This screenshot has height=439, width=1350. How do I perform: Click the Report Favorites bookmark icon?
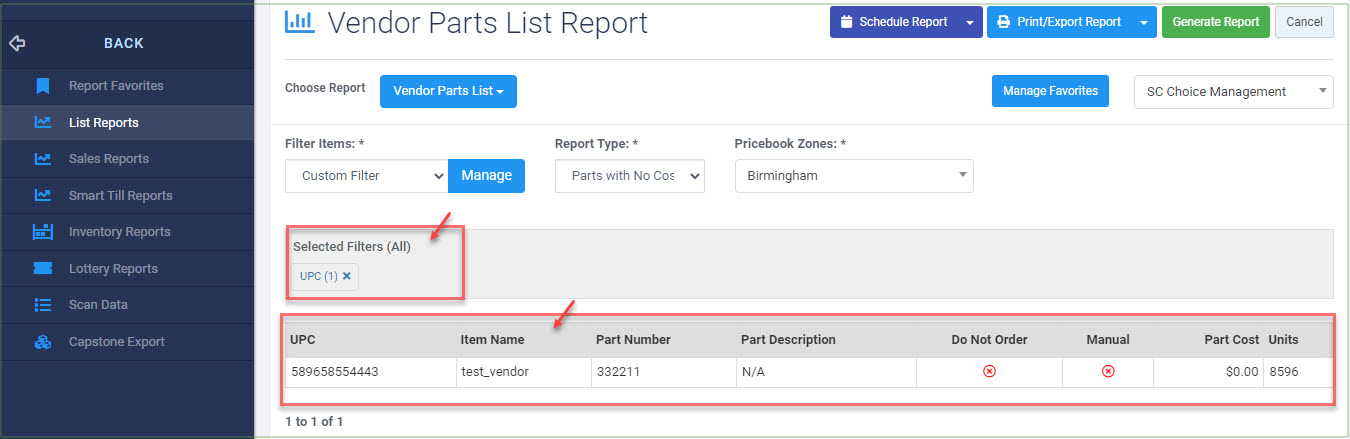pyautogui.click(x=42, y=86)
